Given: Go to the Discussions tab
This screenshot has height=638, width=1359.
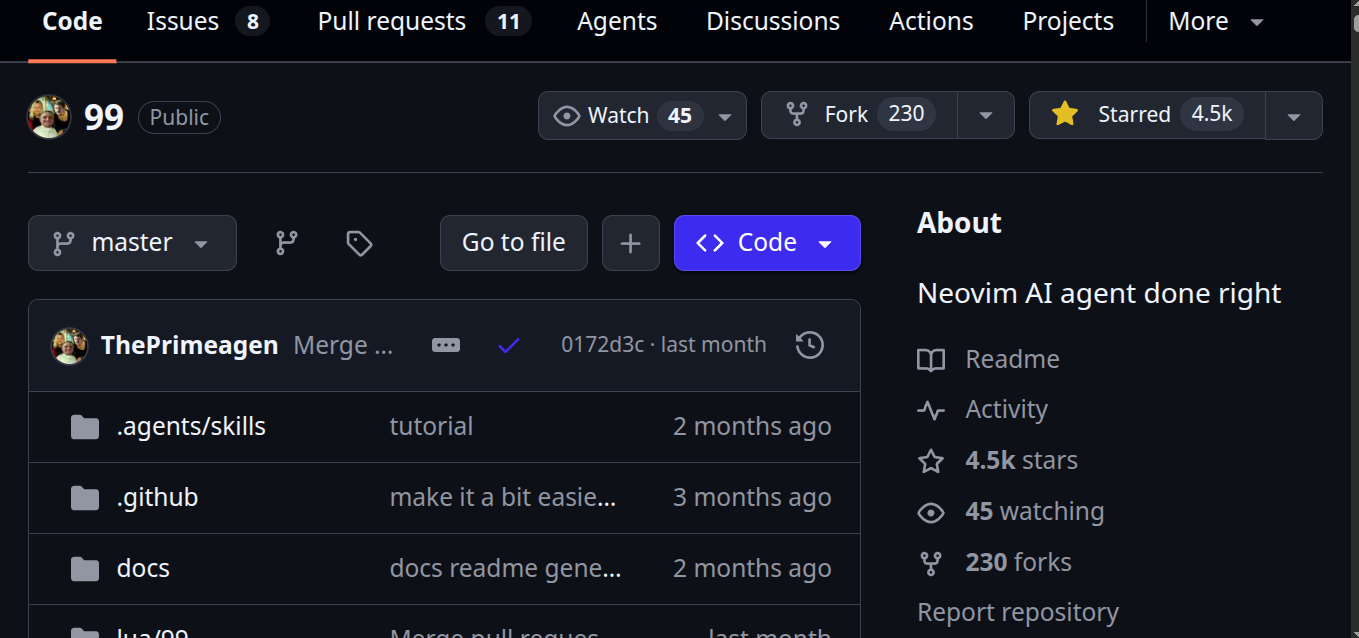Looking at the screenshot, I should 773,22.
